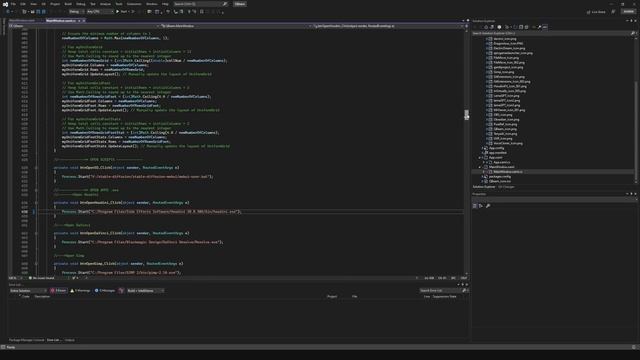Click the Save icon in toolbar
The height and width of the screenshot is (360, 640).
click(38, 11)
